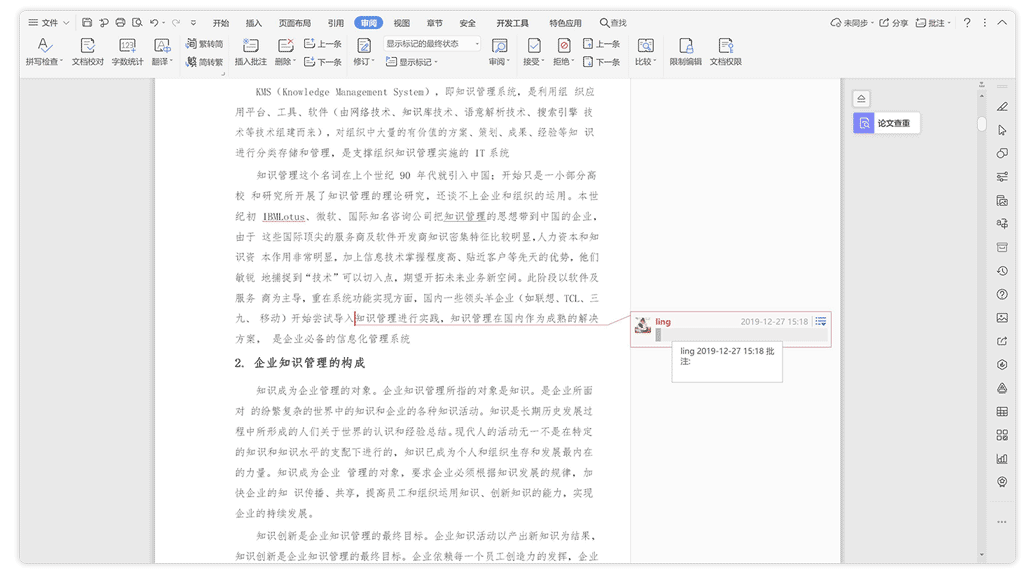
Task: Click the print icon in quick access toolbar
Action: point(120,22)
